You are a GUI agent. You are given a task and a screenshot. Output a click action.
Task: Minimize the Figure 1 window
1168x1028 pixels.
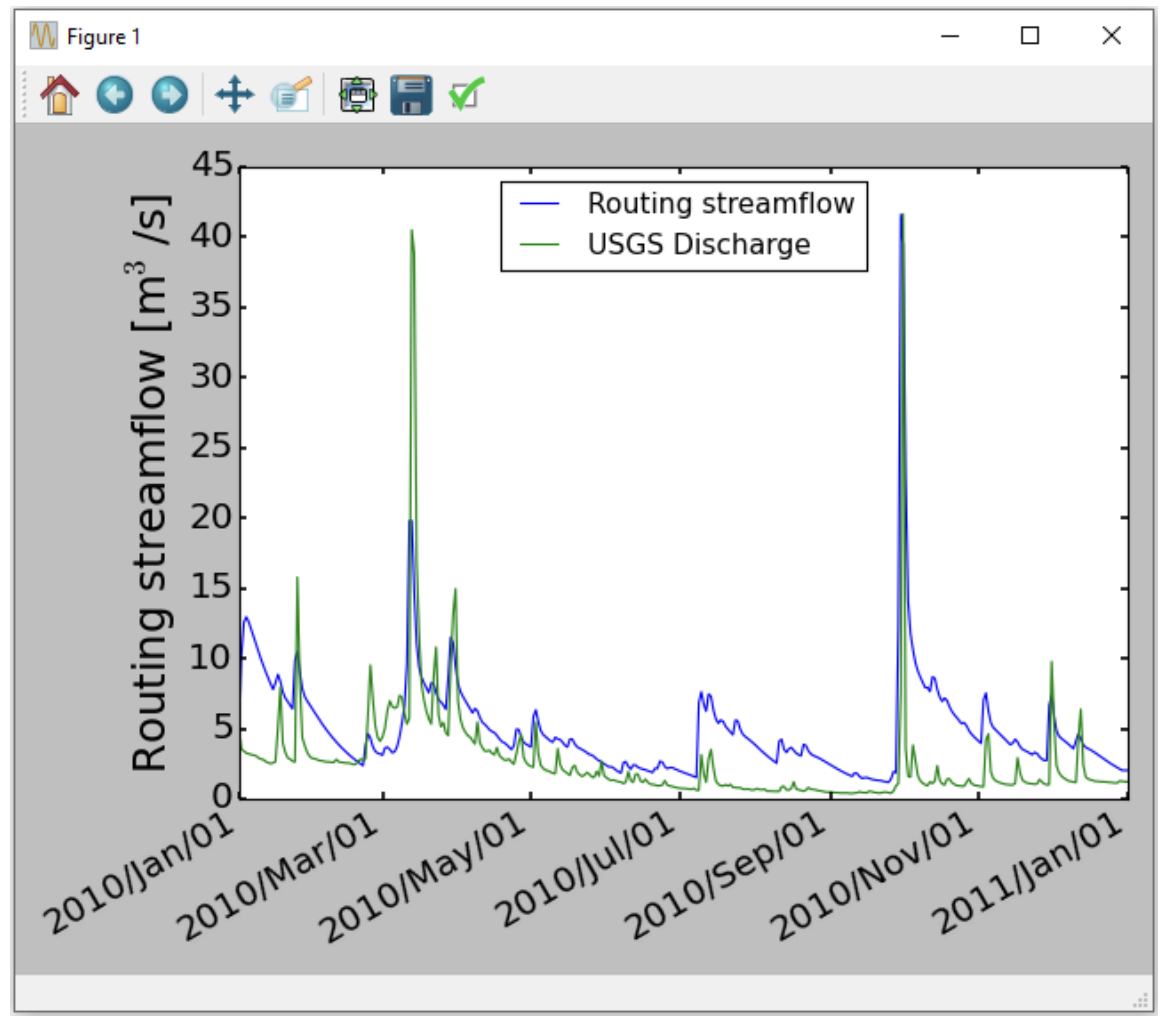coord(950,36)
